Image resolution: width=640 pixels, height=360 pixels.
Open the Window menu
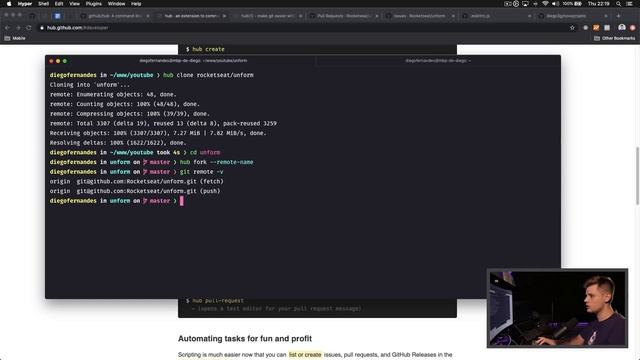click(x=116, y=4)
